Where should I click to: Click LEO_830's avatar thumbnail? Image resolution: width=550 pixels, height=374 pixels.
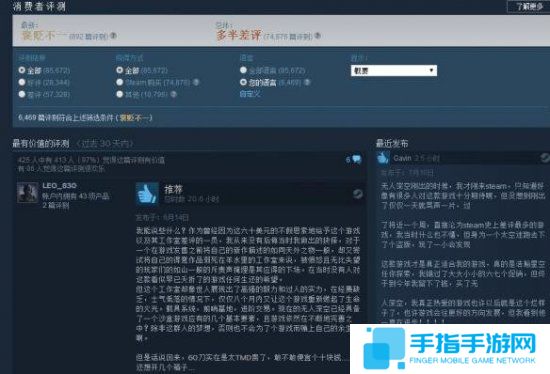[x=28, y=192]
